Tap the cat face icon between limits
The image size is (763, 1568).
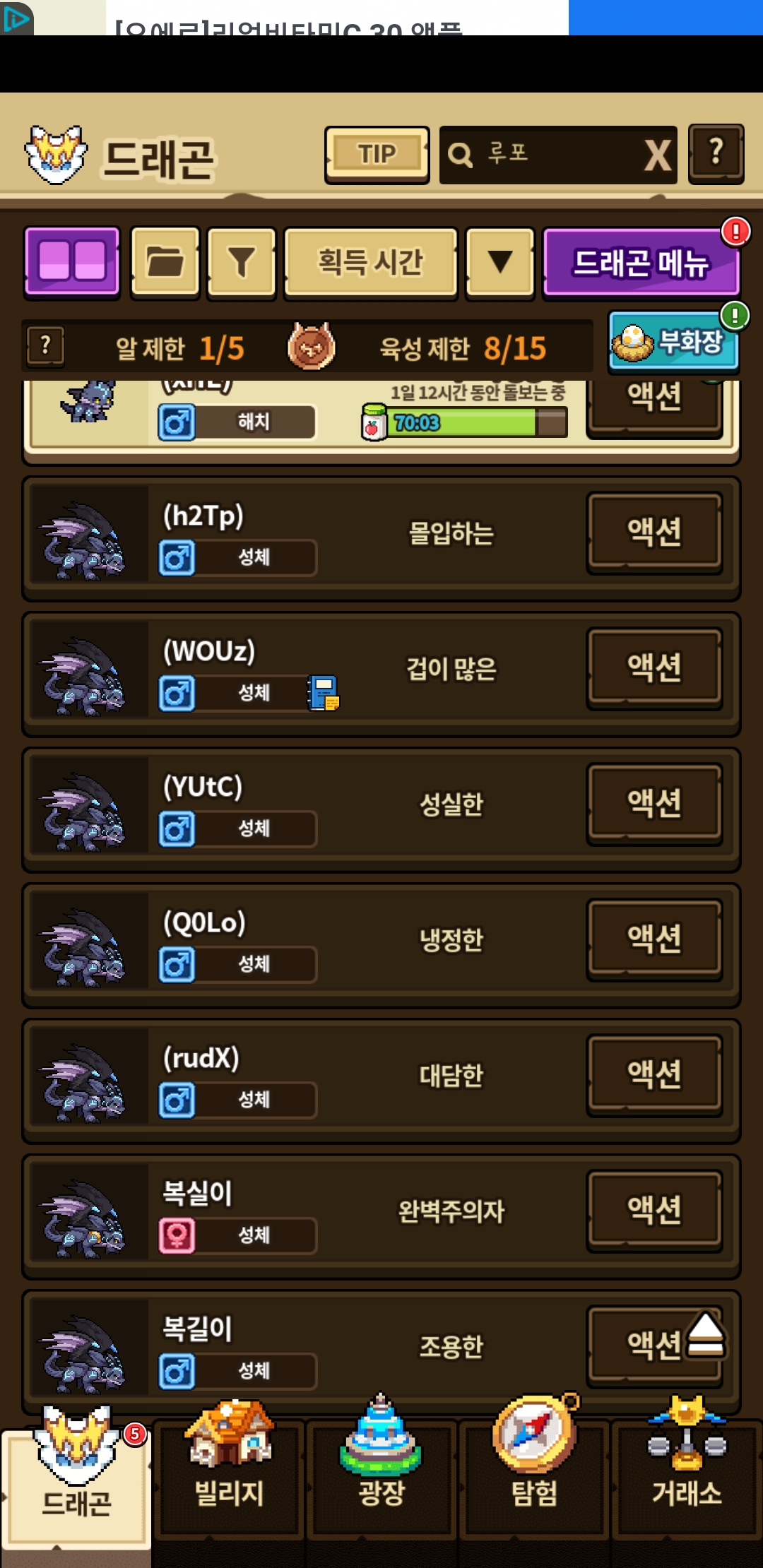coord(312,346)
